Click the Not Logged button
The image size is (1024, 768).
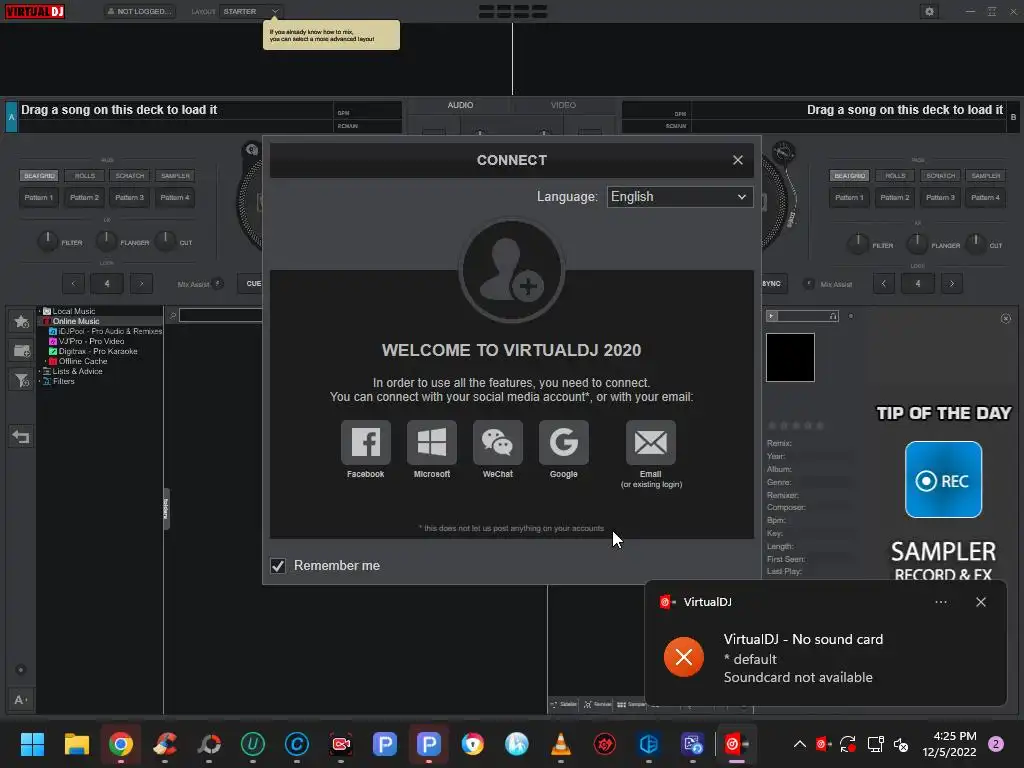coord(139,11)
